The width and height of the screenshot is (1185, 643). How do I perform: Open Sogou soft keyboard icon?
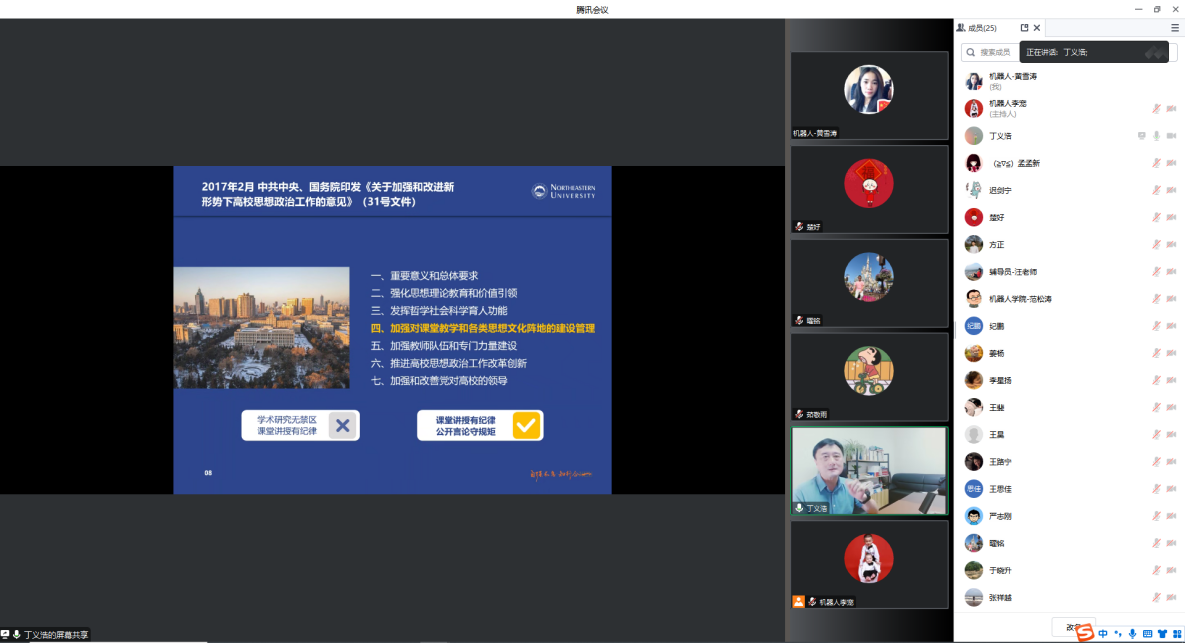1147,633
